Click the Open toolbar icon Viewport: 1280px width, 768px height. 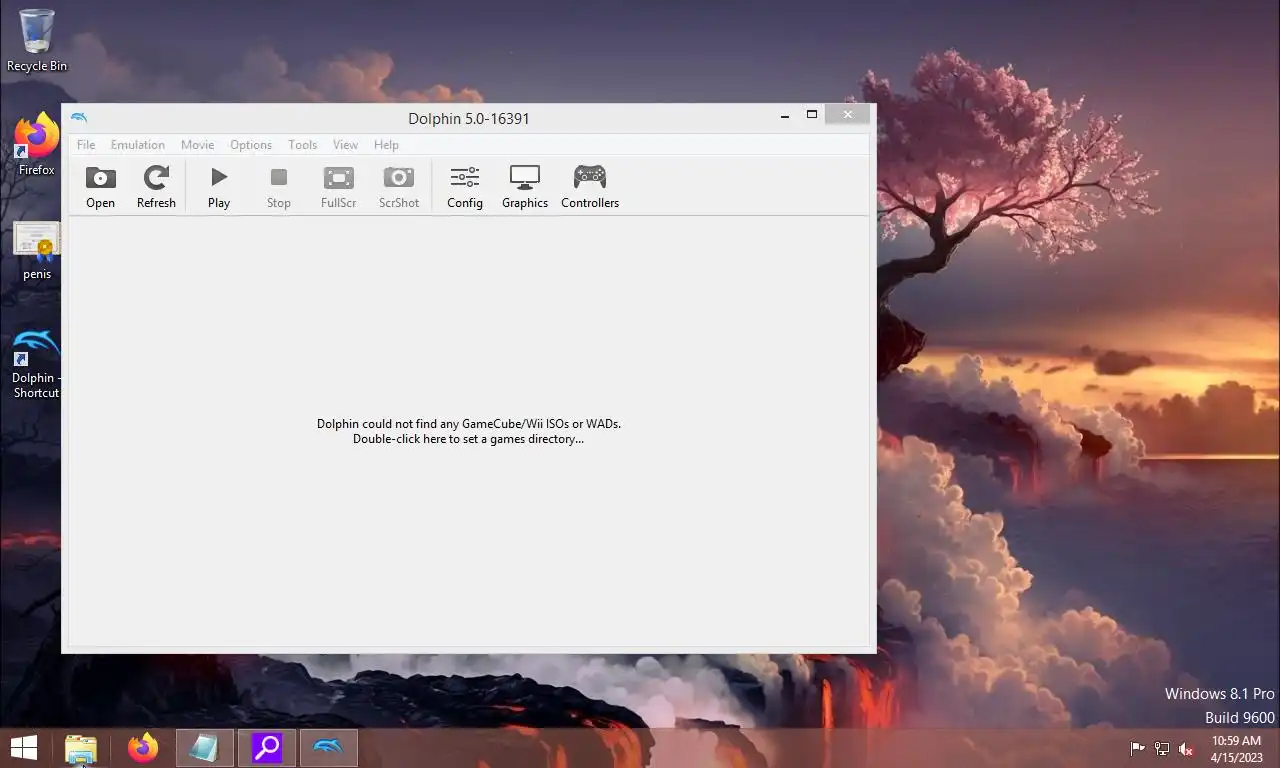tap(100, 187)
